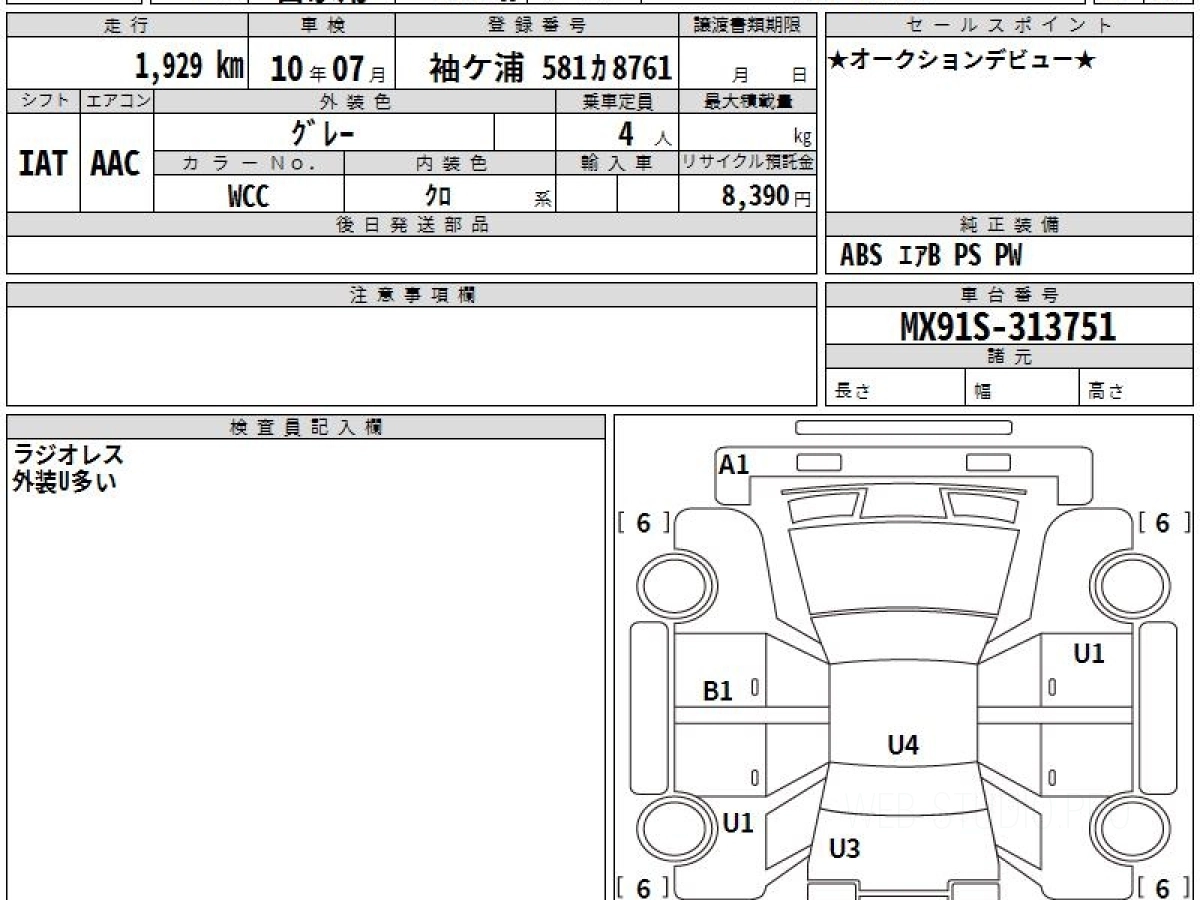Select the registration number 袖ケ浦 581カ8761

tap(550, 68)
